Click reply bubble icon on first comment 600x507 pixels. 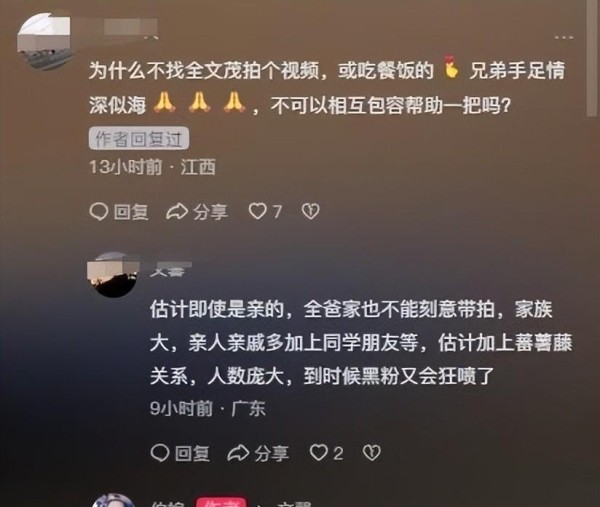99,212
